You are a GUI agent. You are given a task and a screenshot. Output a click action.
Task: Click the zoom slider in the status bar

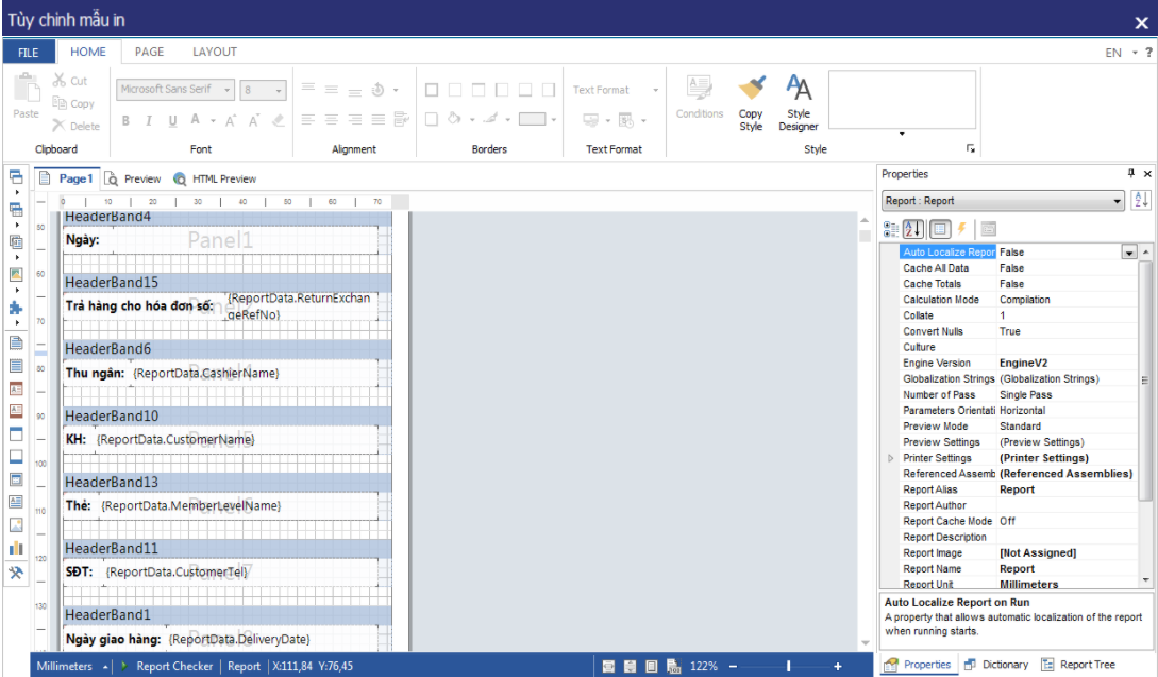pyautogui.click(x=788, y=666)
